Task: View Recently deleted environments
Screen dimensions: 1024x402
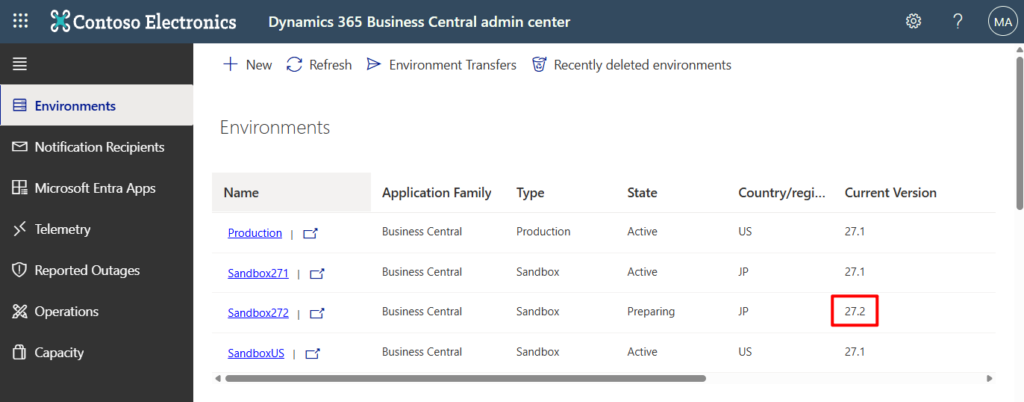Action: (x=631, y=65)
